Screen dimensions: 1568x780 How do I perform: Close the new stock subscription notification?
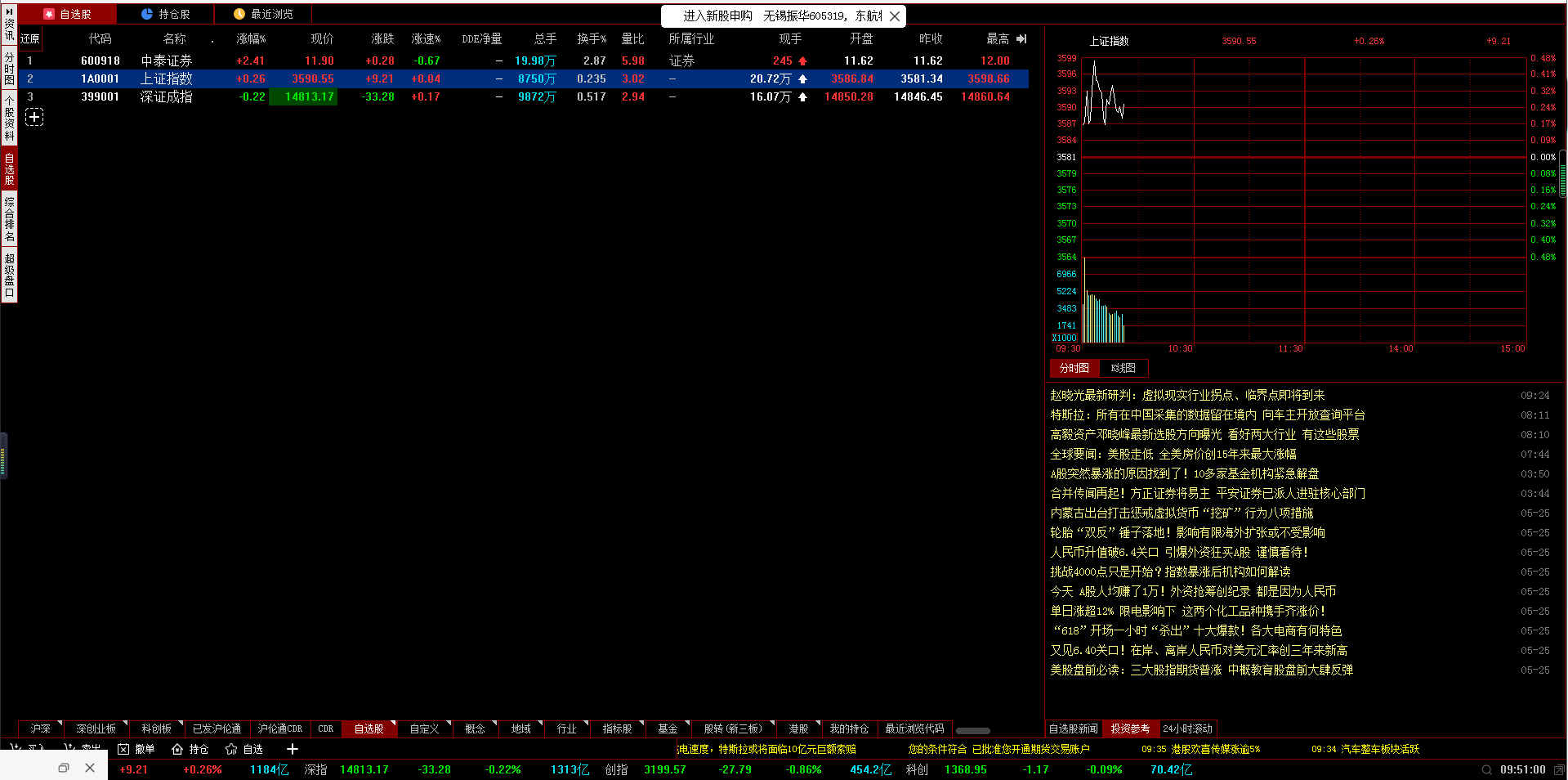click(895, 16)
